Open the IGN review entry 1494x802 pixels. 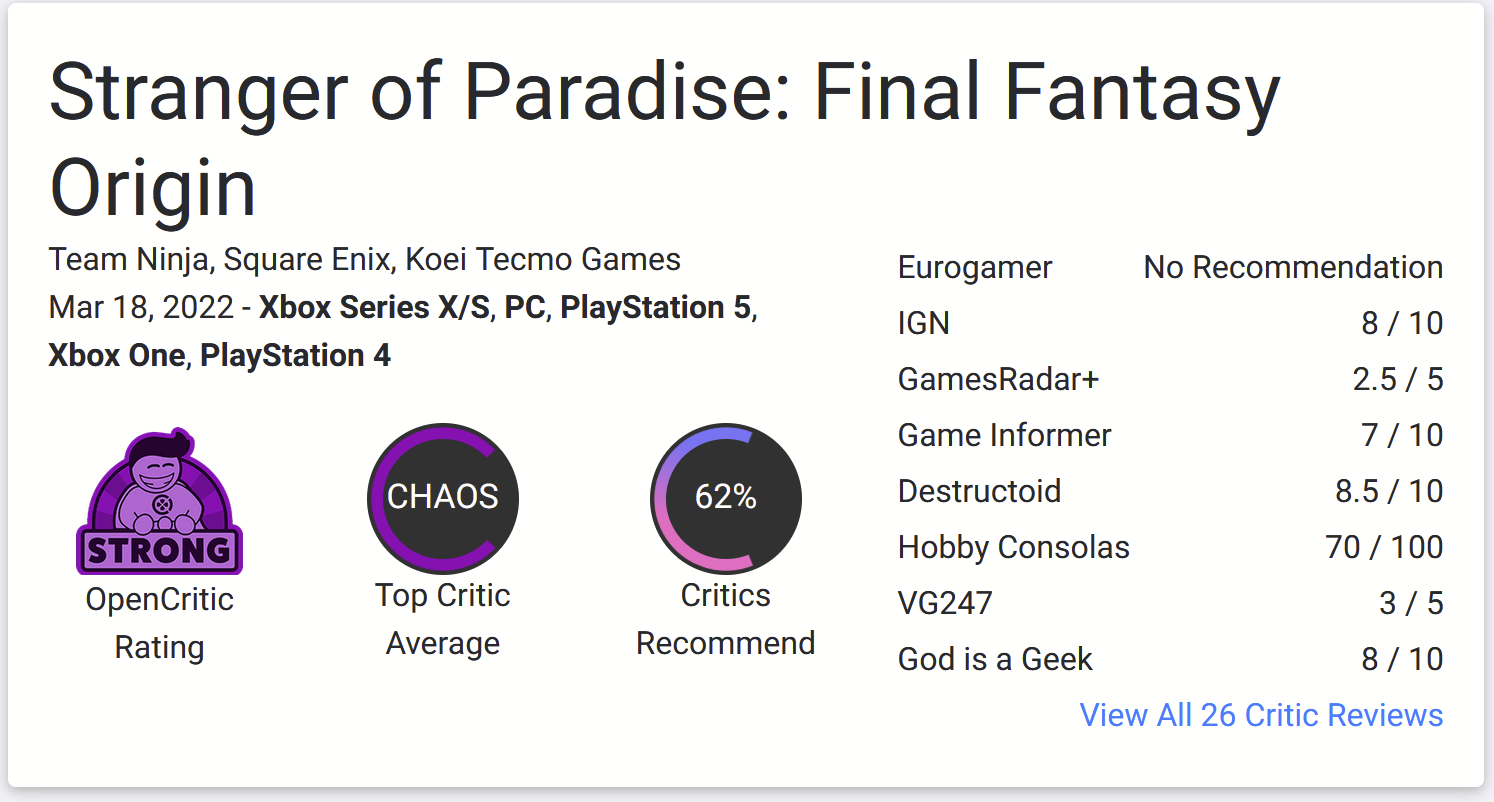pos(1171,324)
